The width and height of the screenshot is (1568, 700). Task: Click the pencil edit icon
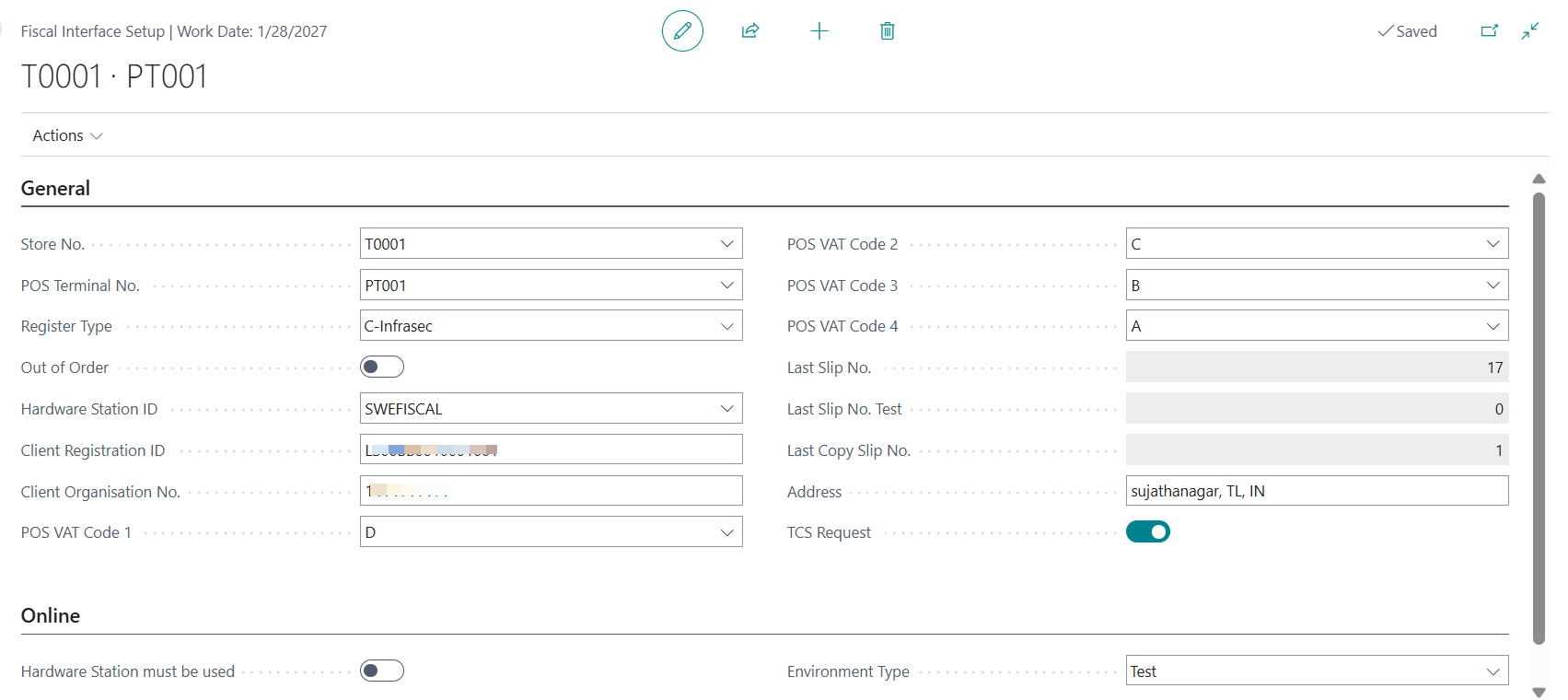[x=682, y=31]
